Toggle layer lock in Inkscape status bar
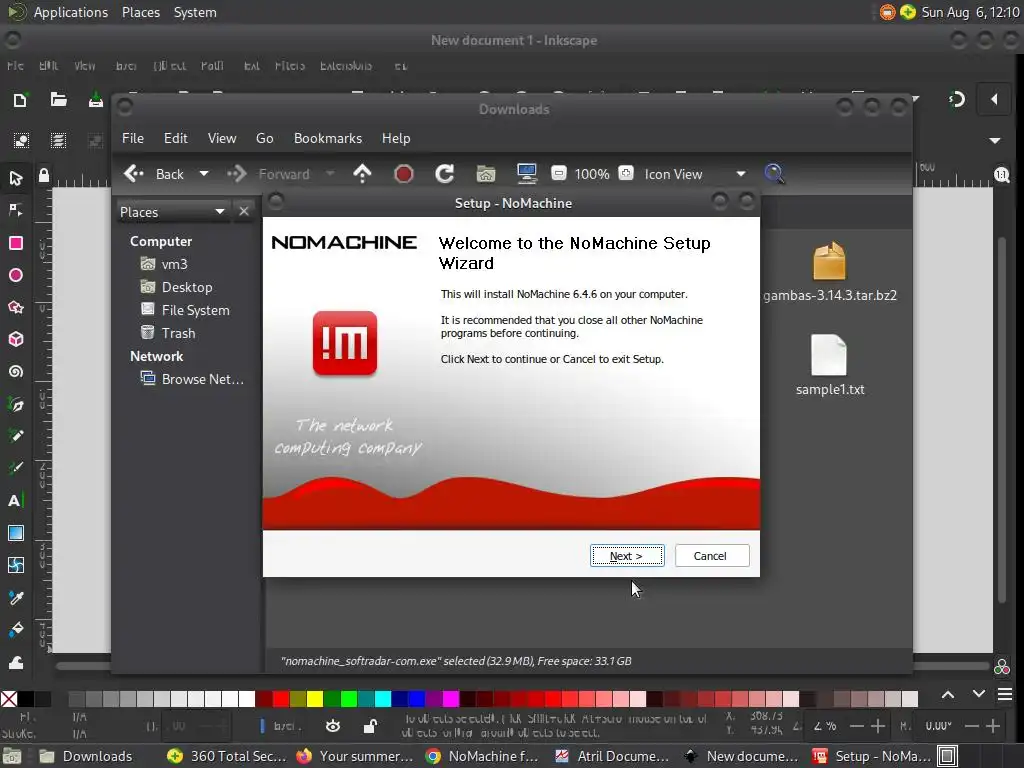This screenshot has height=768, width=1024. pos(370,726)
